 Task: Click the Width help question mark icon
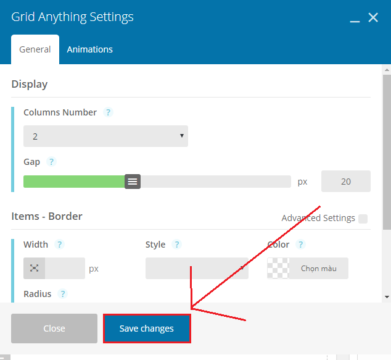[x=59, y=244]
